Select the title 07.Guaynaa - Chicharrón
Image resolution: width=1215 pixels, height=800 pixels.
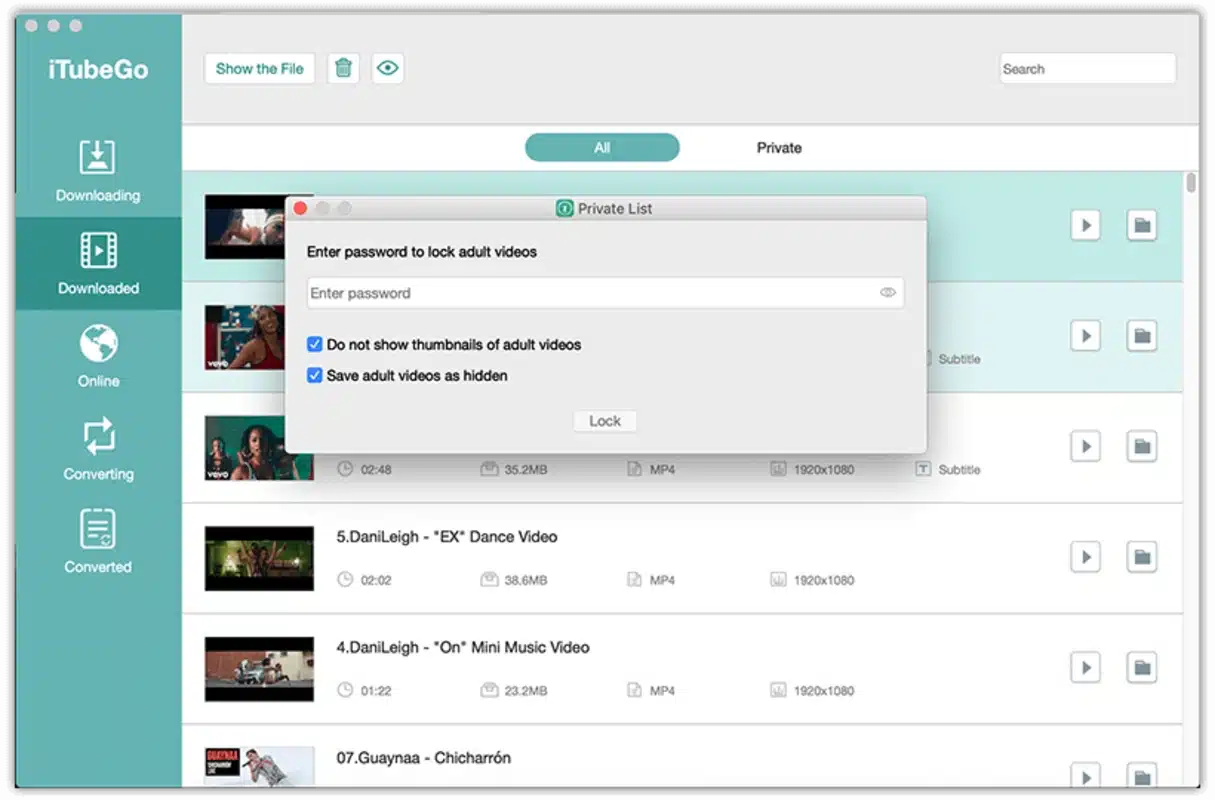click(423, 758)
